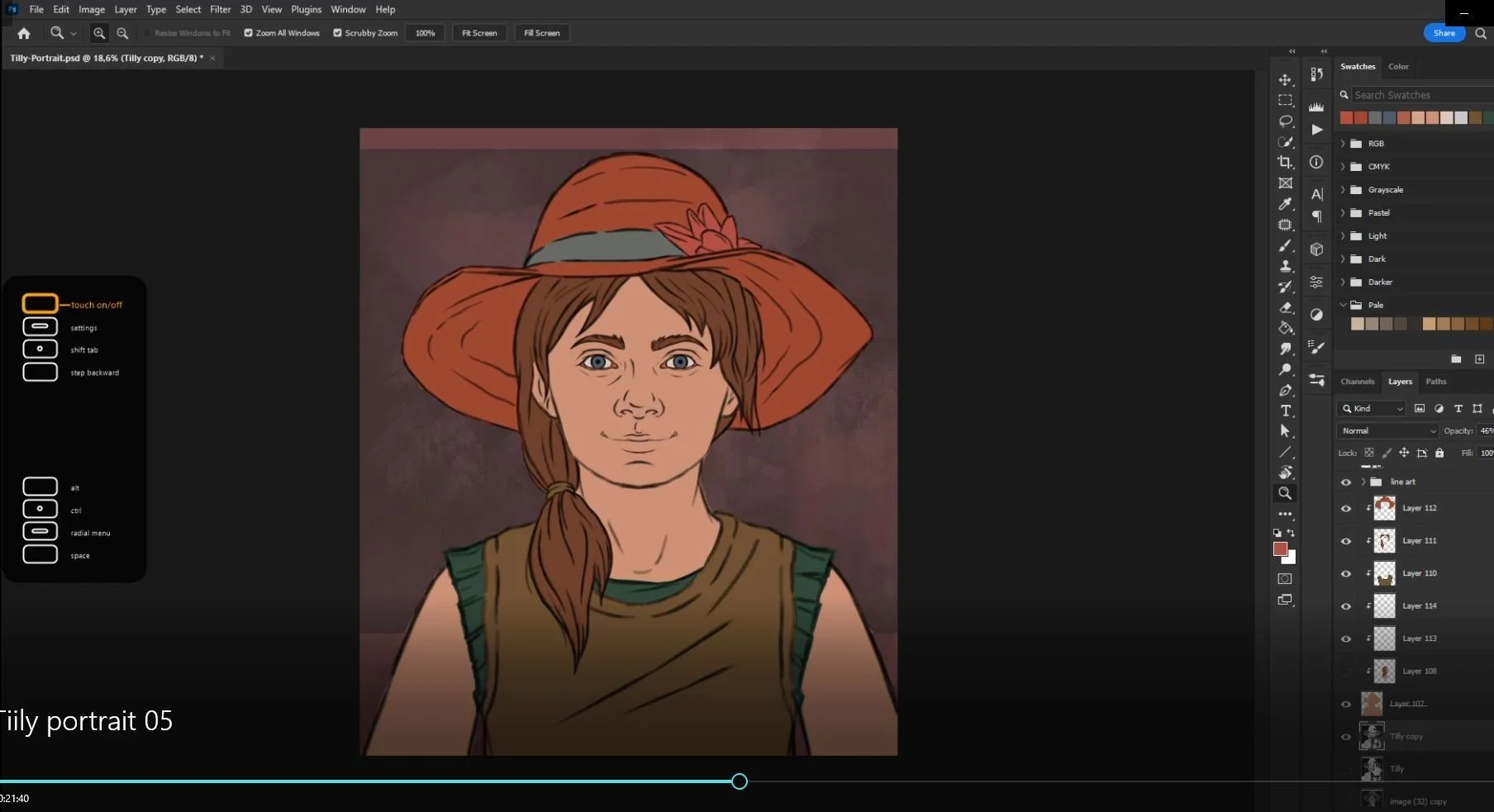Viewport: 1494px width, 812px height.
Task: Select the Crop tool
Action: (1285, 163)
